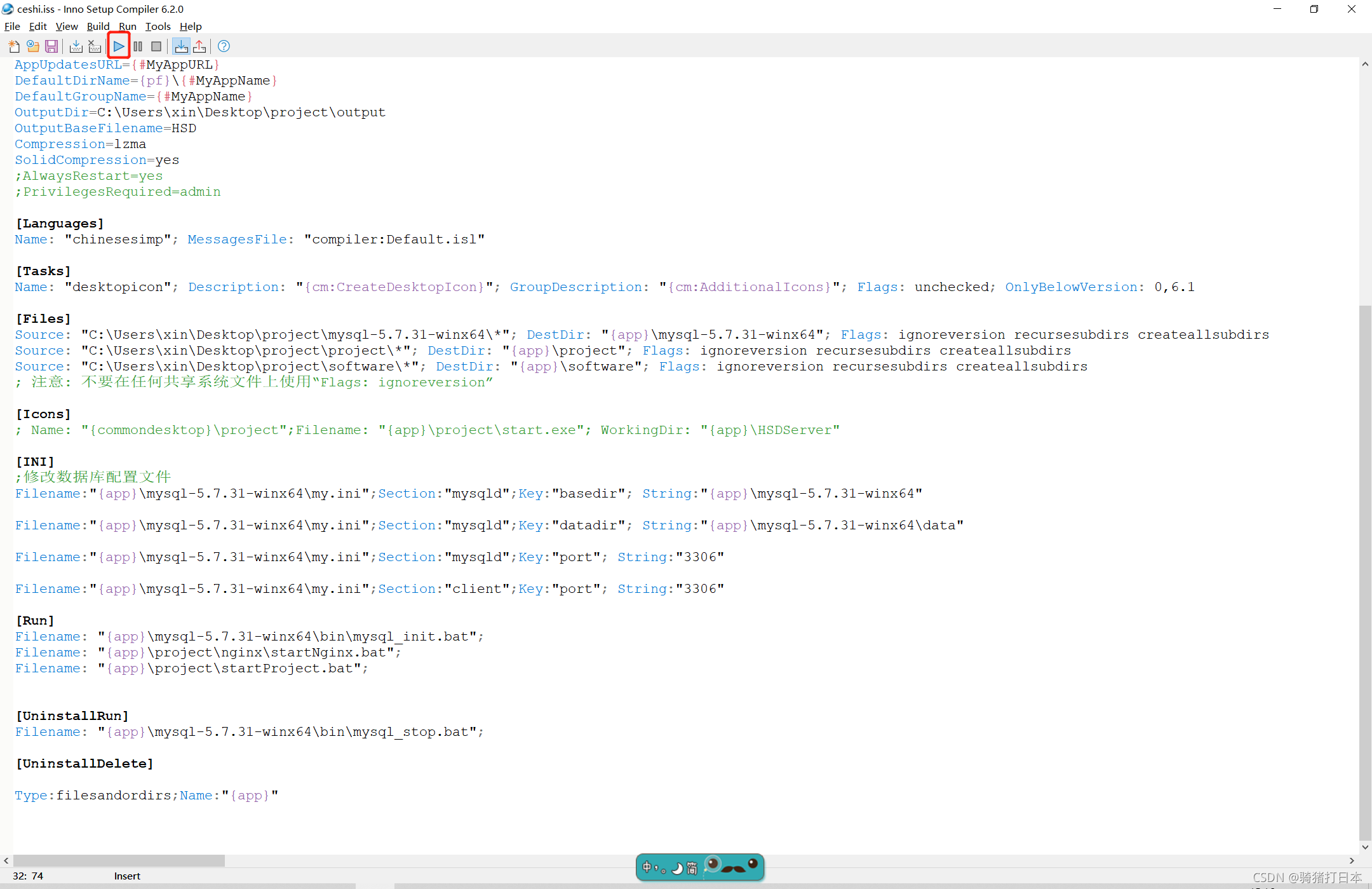Viewport: 1372px width, 889px height.
Task: Save the ceshi.iss script
Action: (51, 46)
